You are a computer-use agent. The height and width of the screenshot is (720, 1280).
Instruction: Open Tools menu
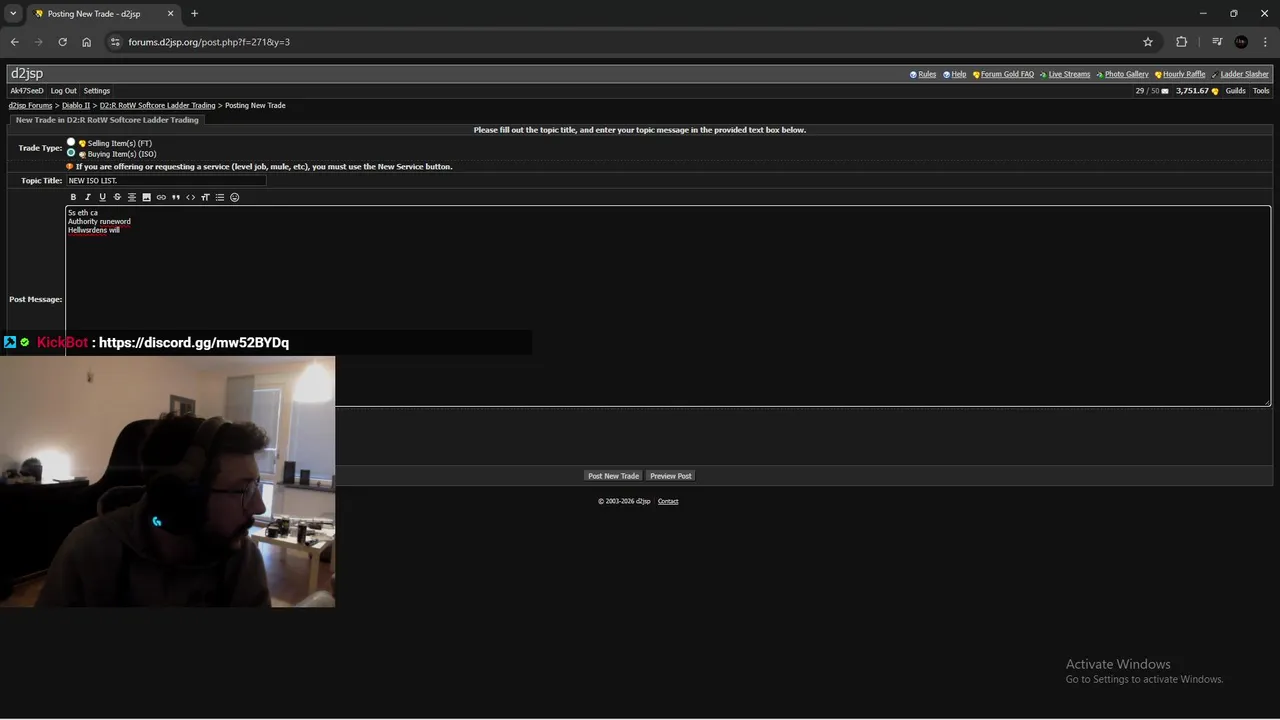click(x=1261, y=91)
